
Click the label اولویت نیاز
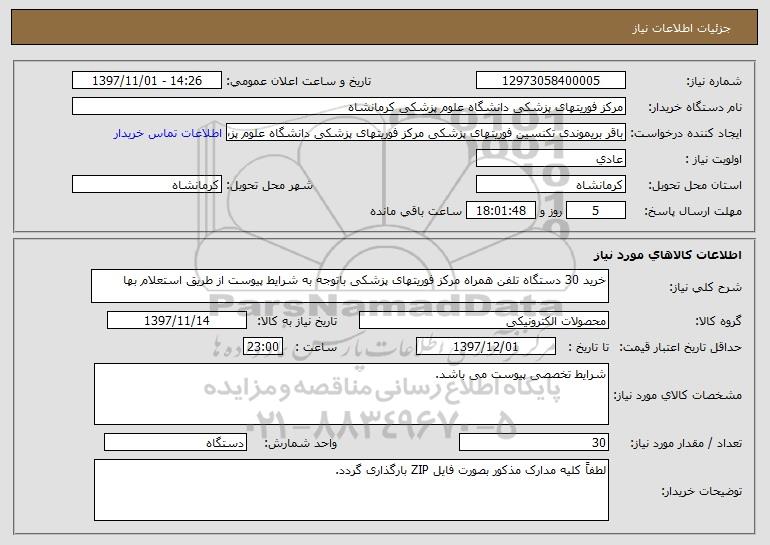click(x=714, y=159)
